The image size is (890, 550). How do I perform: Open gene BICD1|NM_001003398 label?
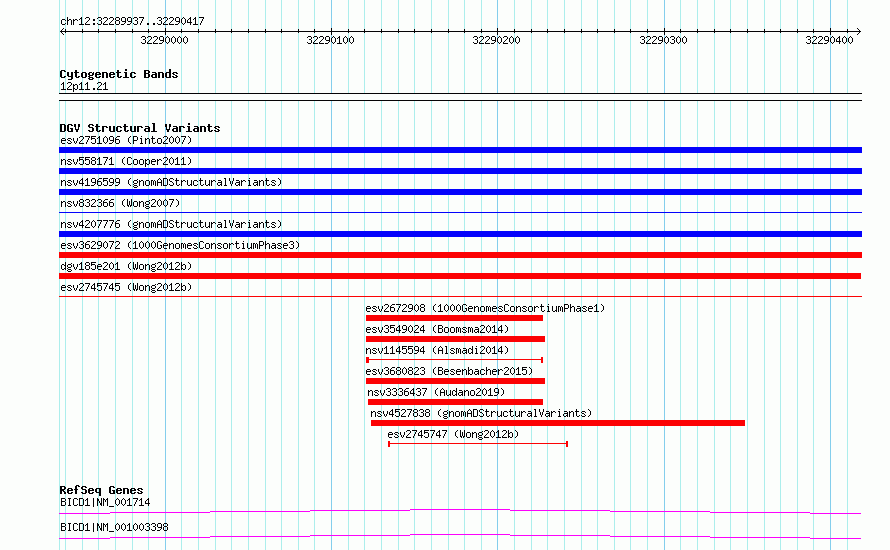[x=114, y=527]
